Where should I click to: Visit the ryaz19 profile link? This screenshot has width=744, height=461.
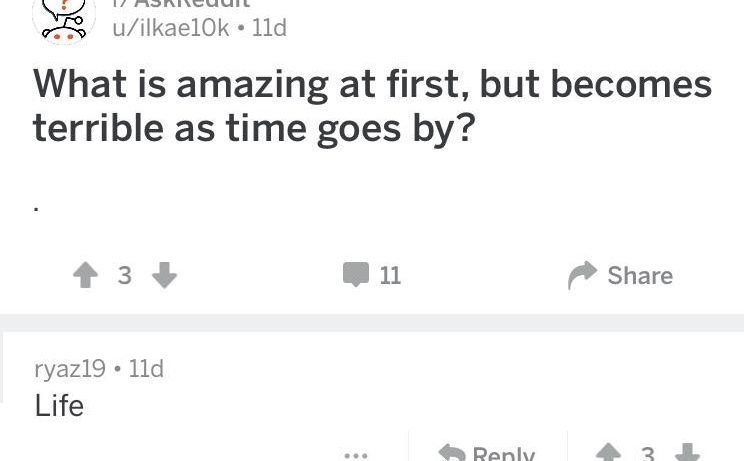coord(69,369)
